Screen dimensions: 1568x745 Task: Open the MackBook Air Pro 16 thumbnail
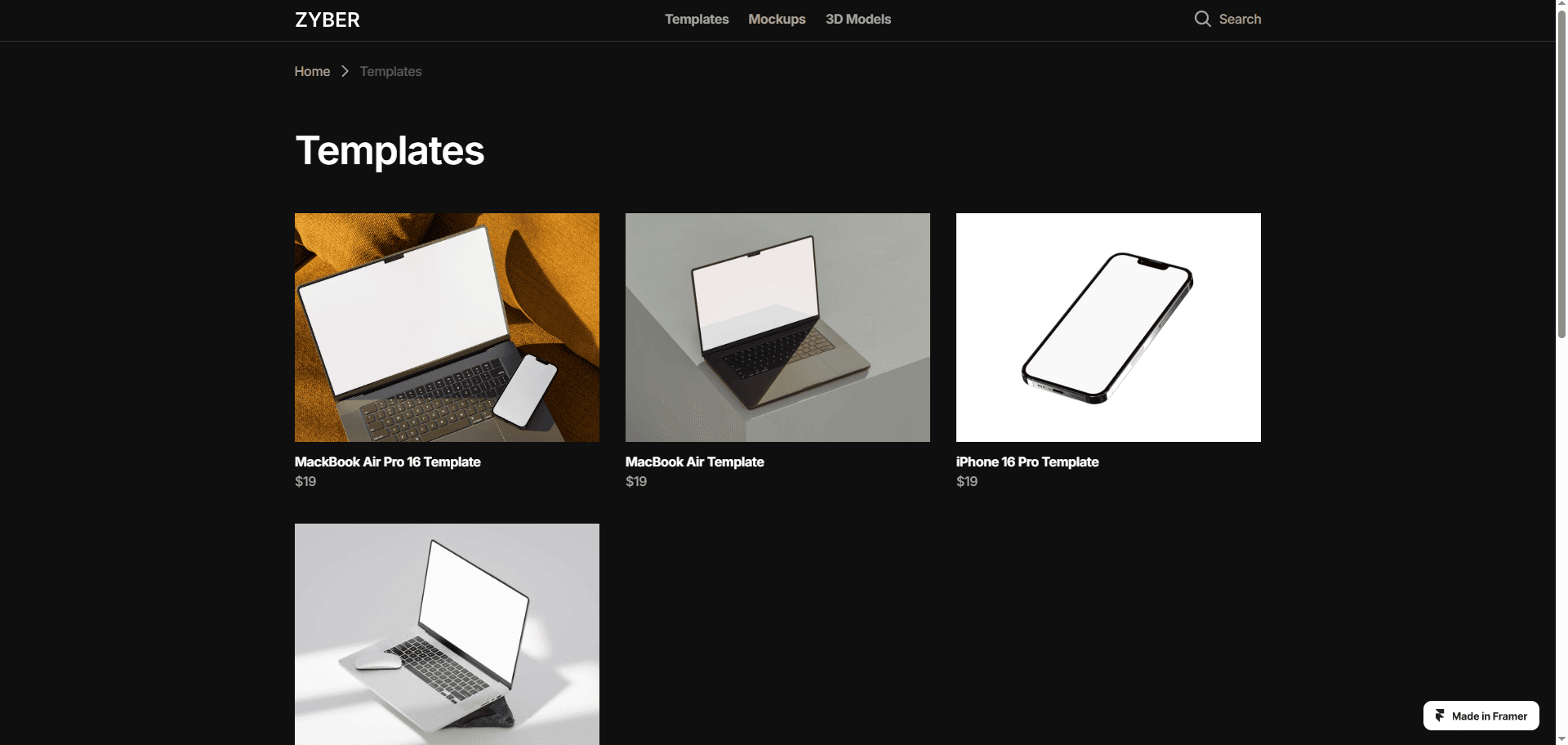coord(447,328)
